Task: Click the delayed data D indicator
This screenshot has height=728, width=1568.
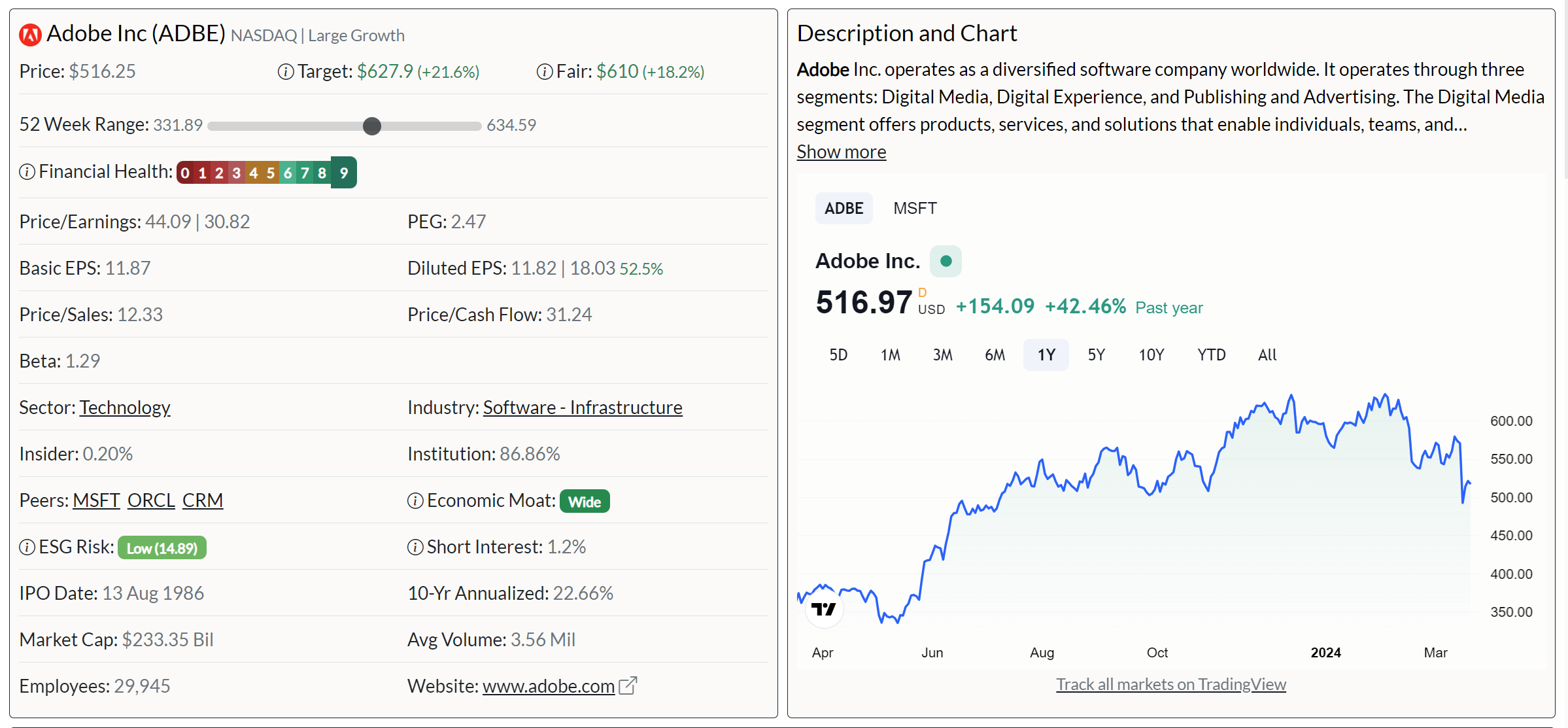Action: click(923, 292)
